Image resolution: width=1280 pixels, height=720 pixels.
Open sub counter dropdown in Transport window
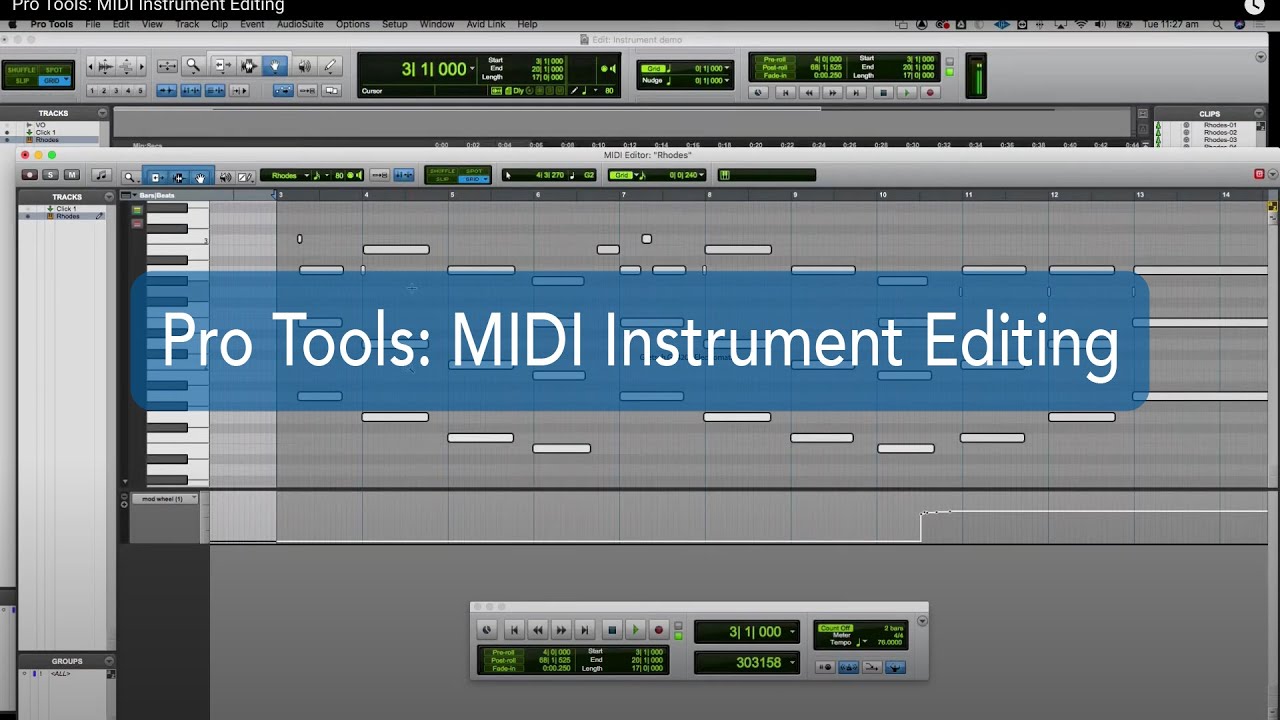tap(792, 662)
